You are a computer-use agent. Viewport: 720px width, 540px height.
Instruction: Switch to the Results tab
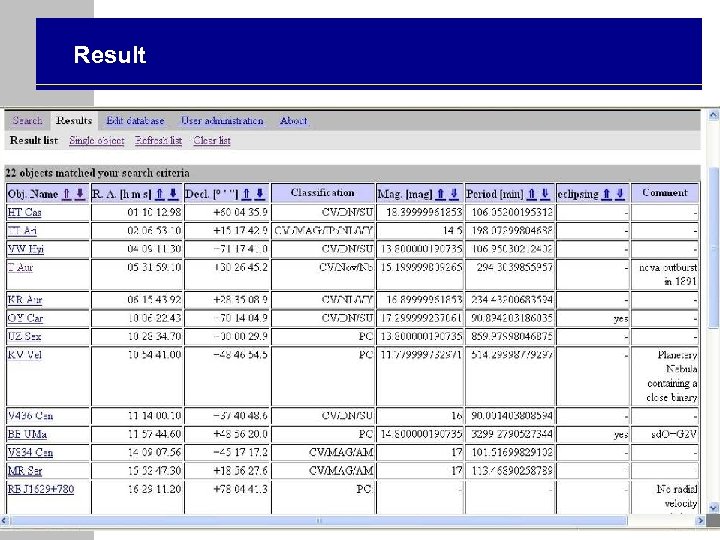(x=74, y=121)
